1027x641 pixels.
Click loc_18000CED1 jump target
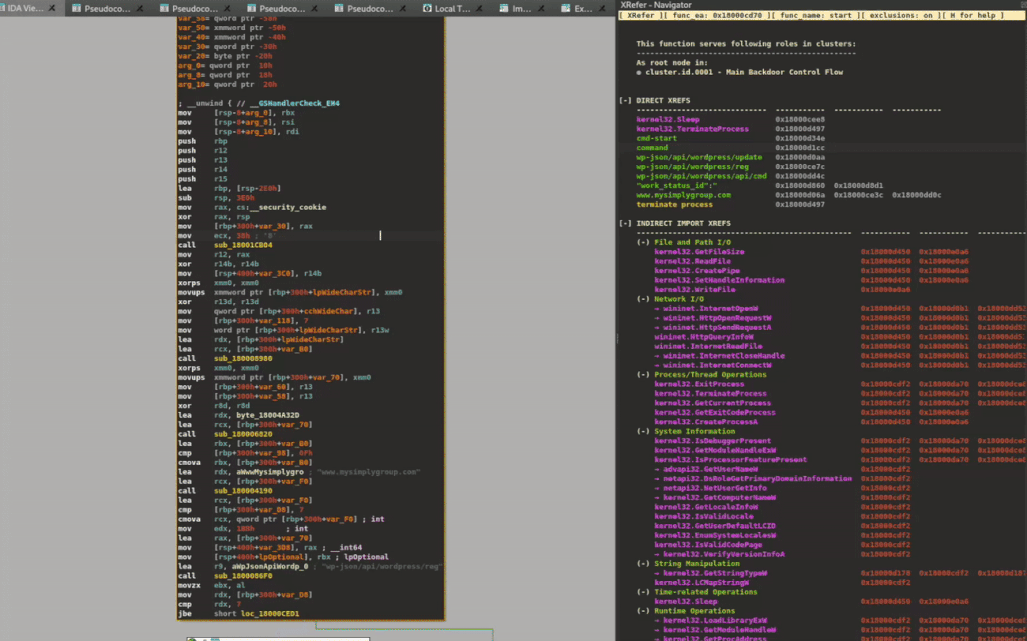coord(269,614)
